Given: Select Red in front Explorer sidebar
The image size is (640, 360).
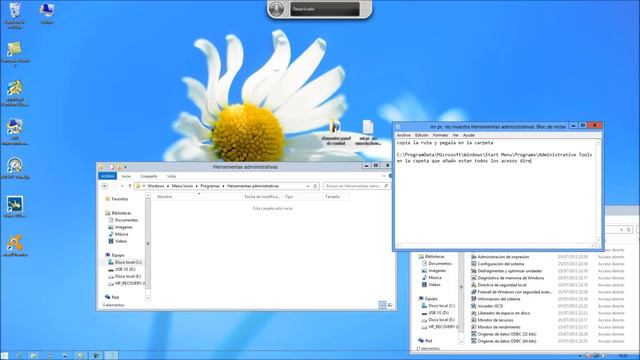Looking at the screenshot, I should click(112, 297).
